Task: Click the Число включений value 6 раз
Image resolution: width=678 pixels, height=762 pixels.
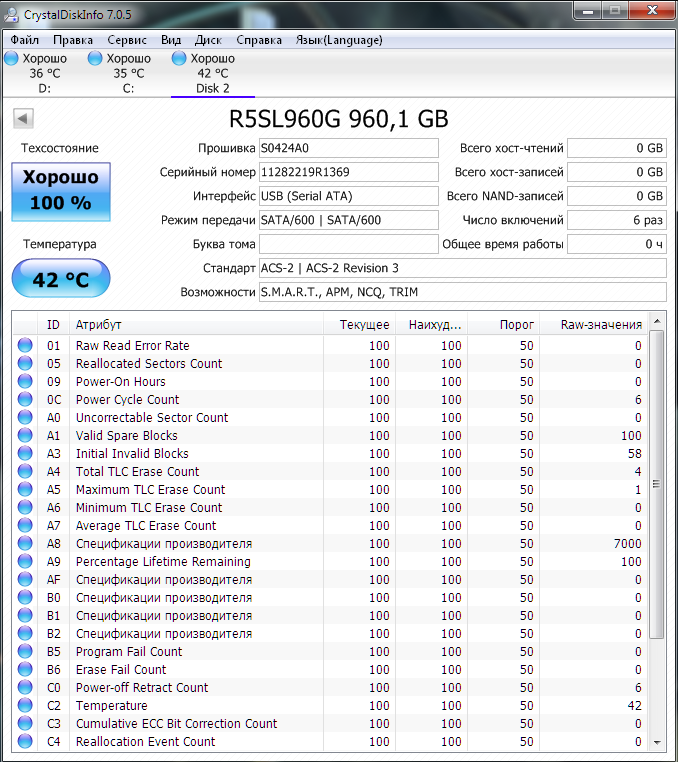Action: tap(616, 220)
